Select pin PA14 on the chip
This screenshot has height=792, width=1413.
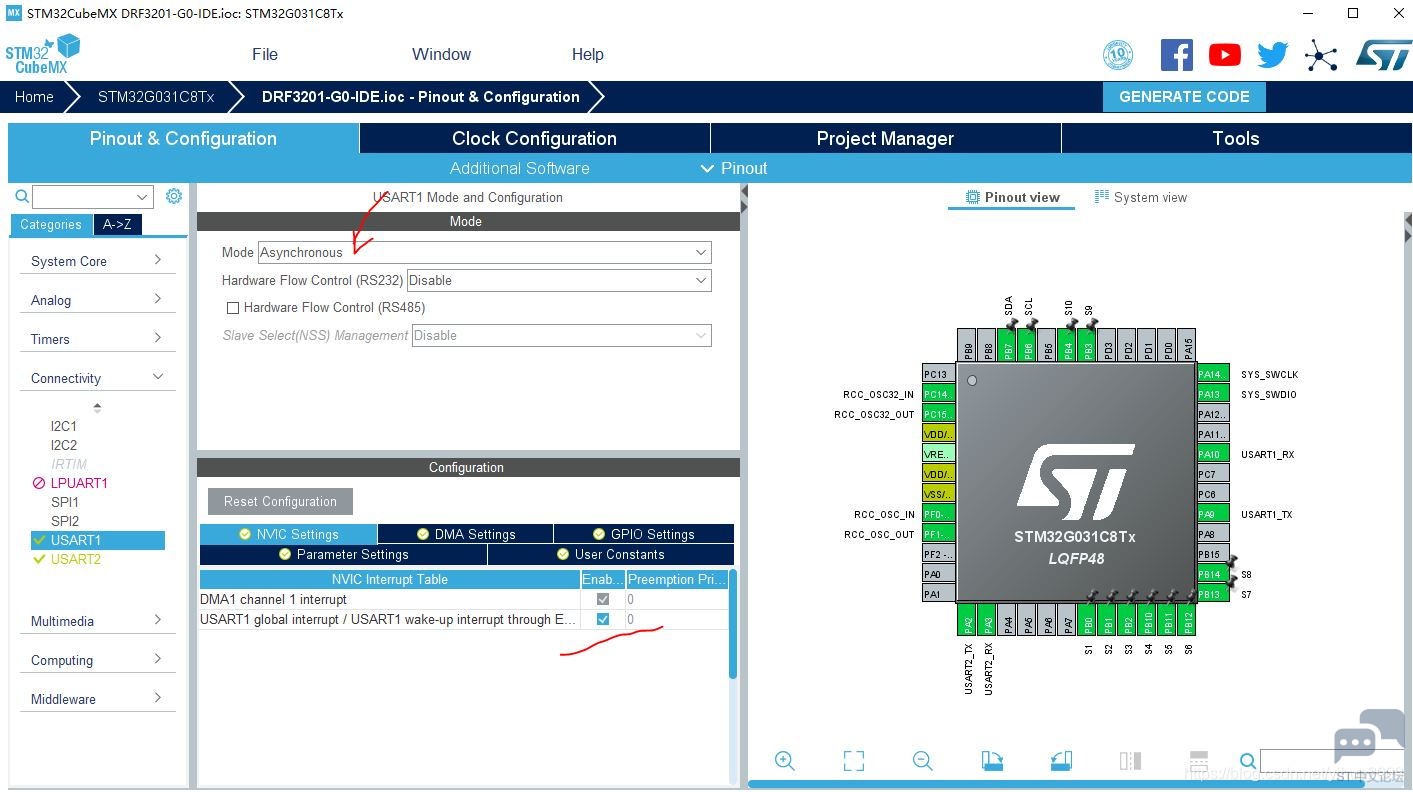coord(1213,374)
